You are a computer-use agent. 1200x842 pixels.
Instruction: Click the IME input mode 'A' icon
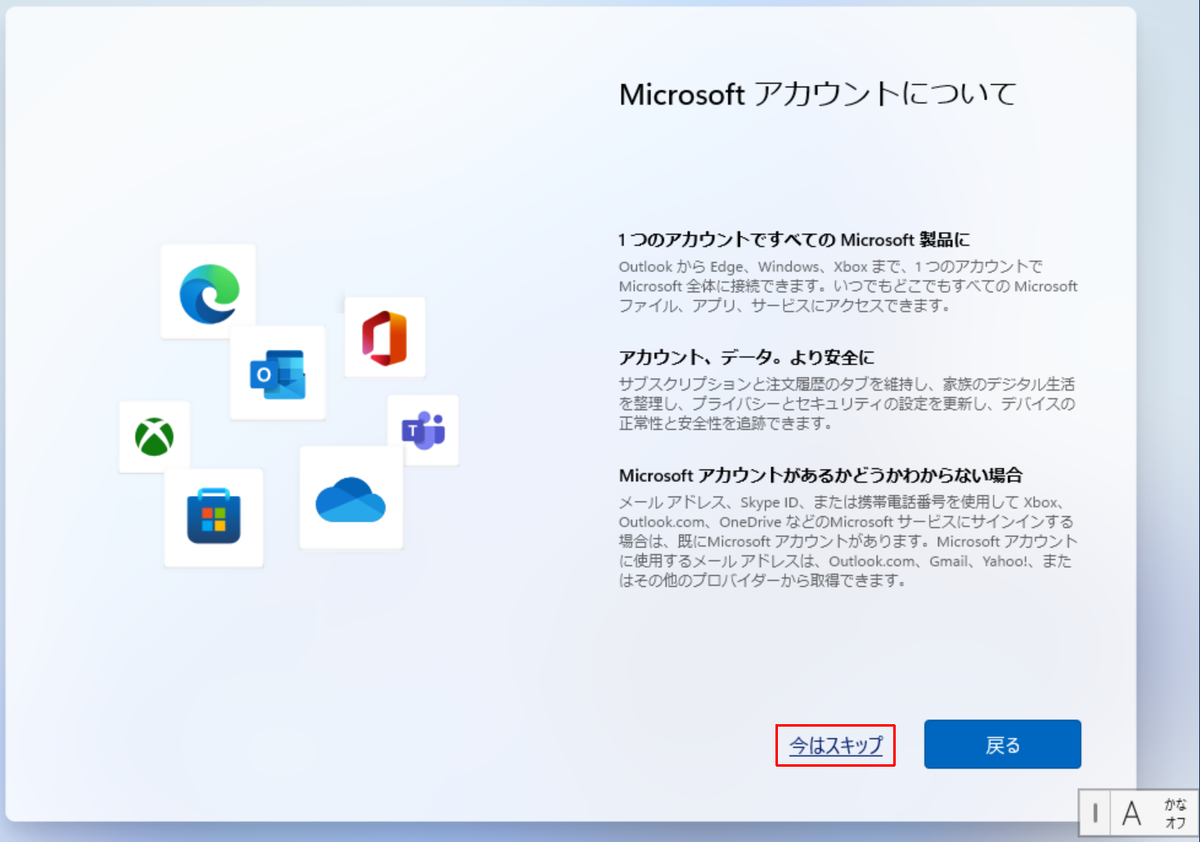1132,812
